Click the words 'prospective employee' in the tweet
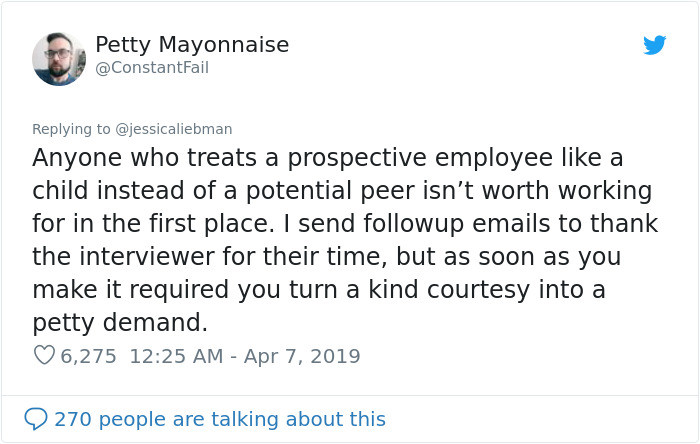Screen dimensions: 700x444 click(420, 158)
